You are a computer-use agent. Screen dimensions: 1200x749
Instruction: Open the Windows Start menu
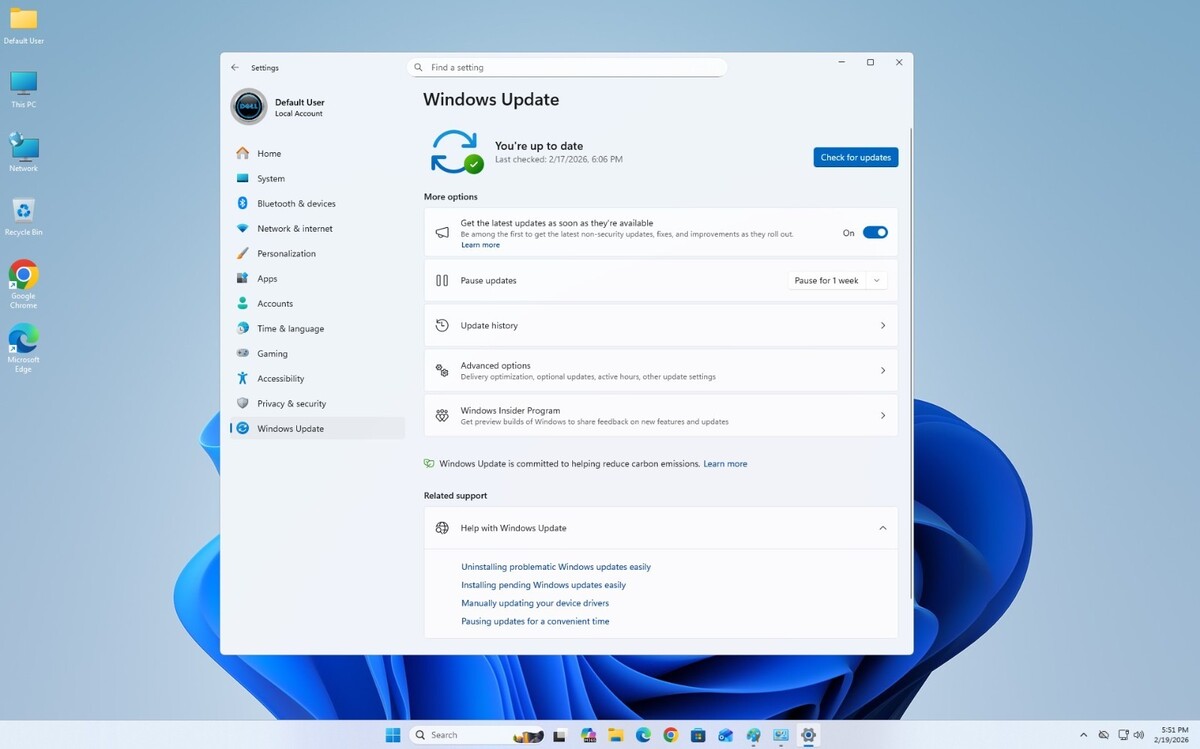tap(393, 735)
